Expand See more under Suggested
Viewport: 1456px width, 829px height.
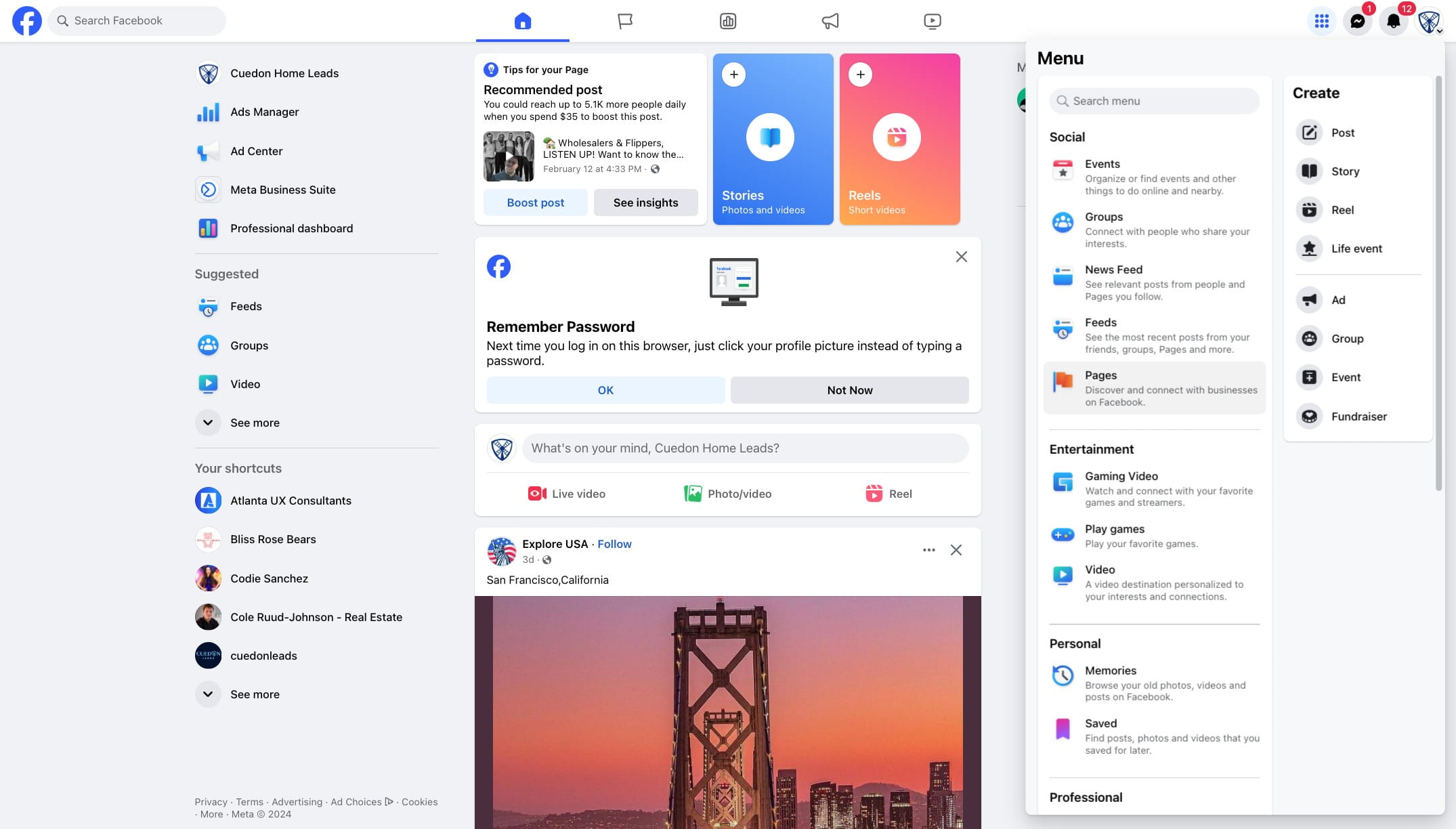click(x=316, y=423)
